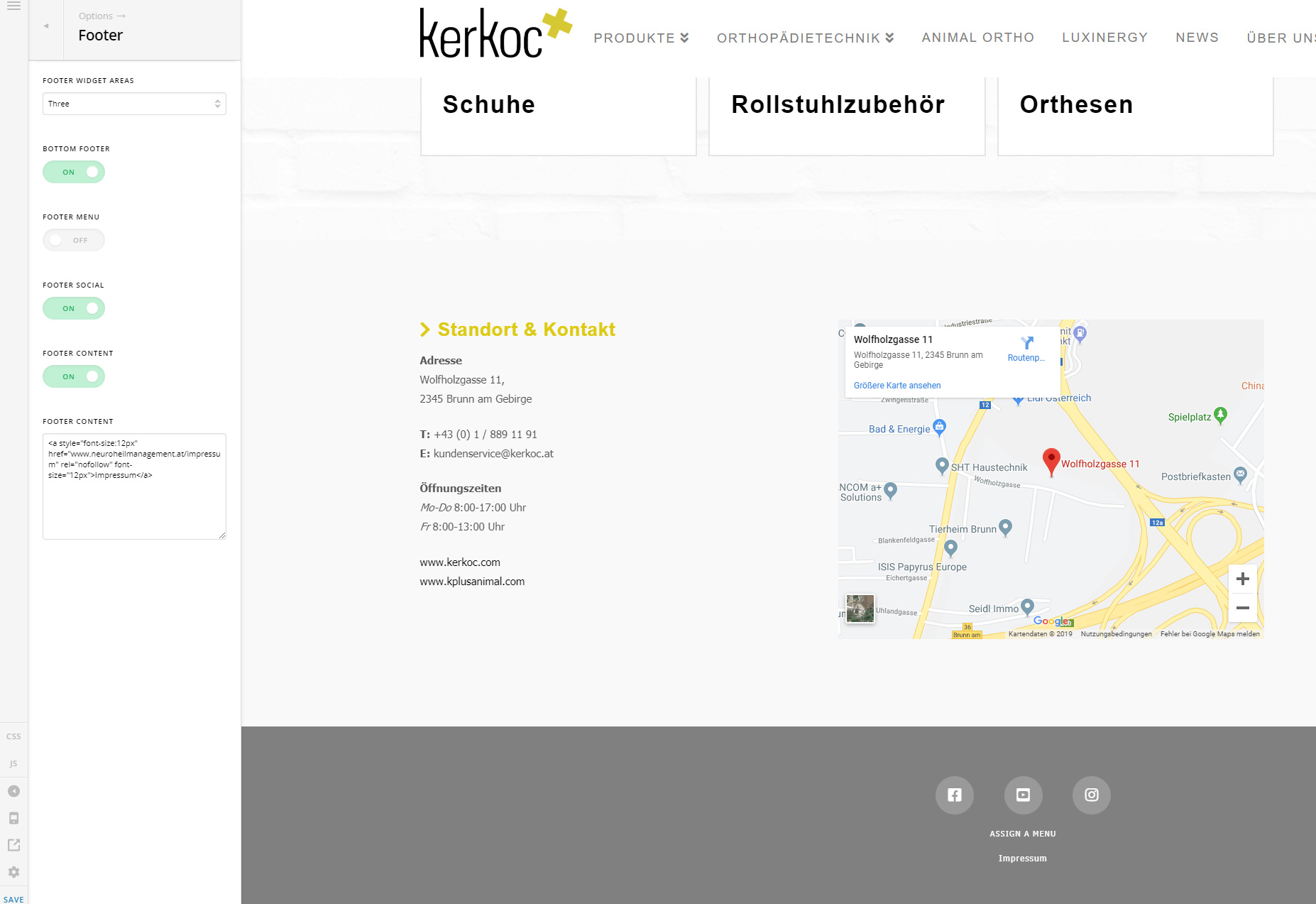
Task: Enable the Footer Menu switch
Action: click(74, 240)
